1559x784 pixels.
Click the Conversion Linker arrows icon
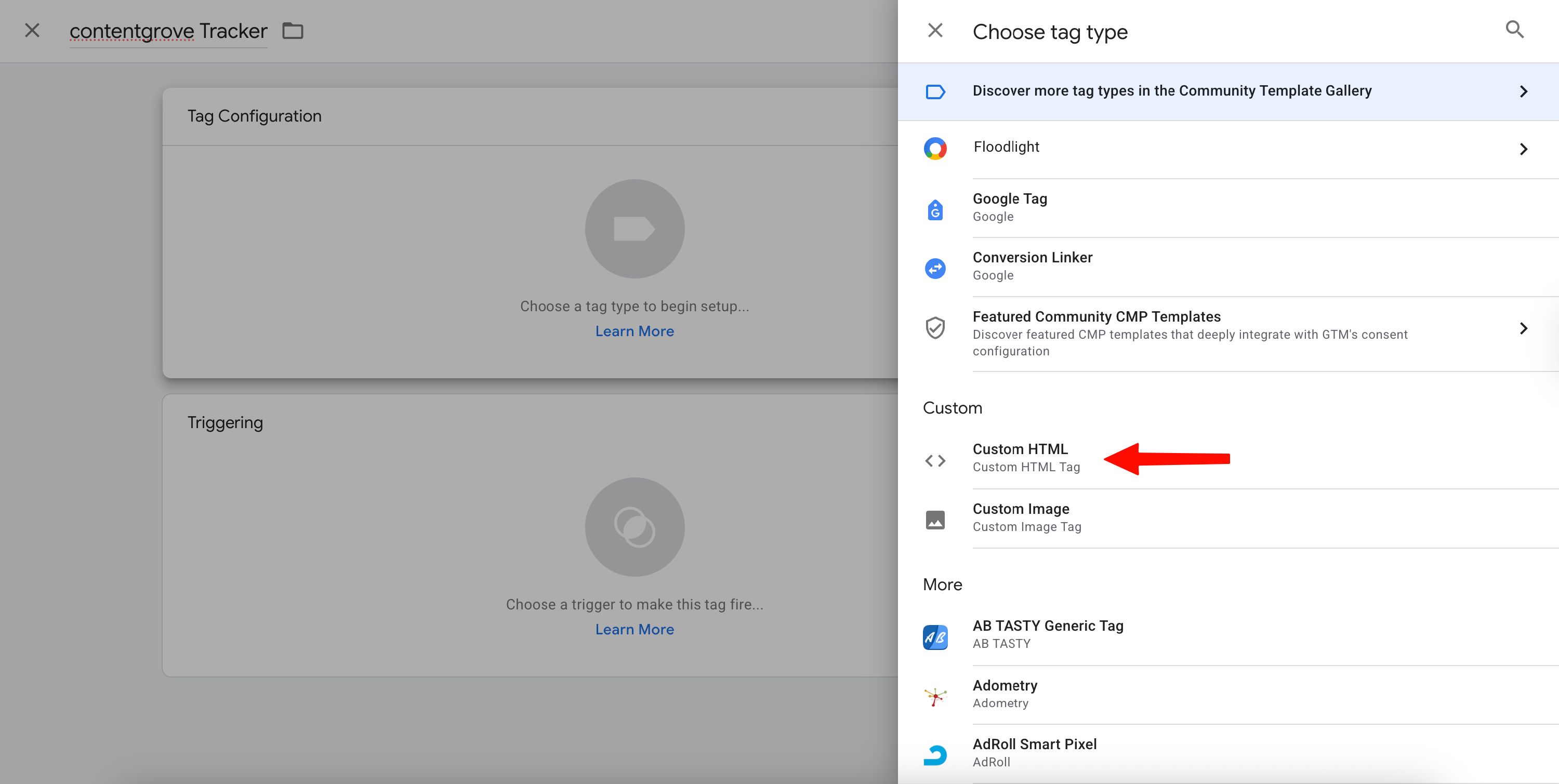click(935, 268)
